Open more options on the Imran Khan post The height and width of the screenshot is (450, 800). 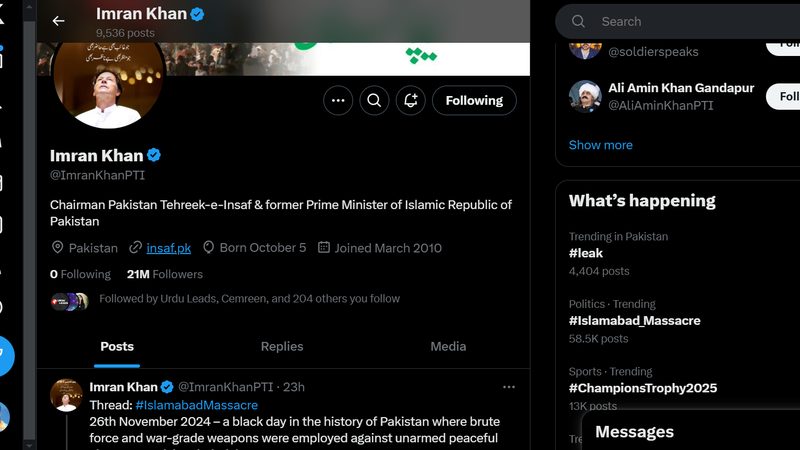pyautogui.click(x=509, y=387)
